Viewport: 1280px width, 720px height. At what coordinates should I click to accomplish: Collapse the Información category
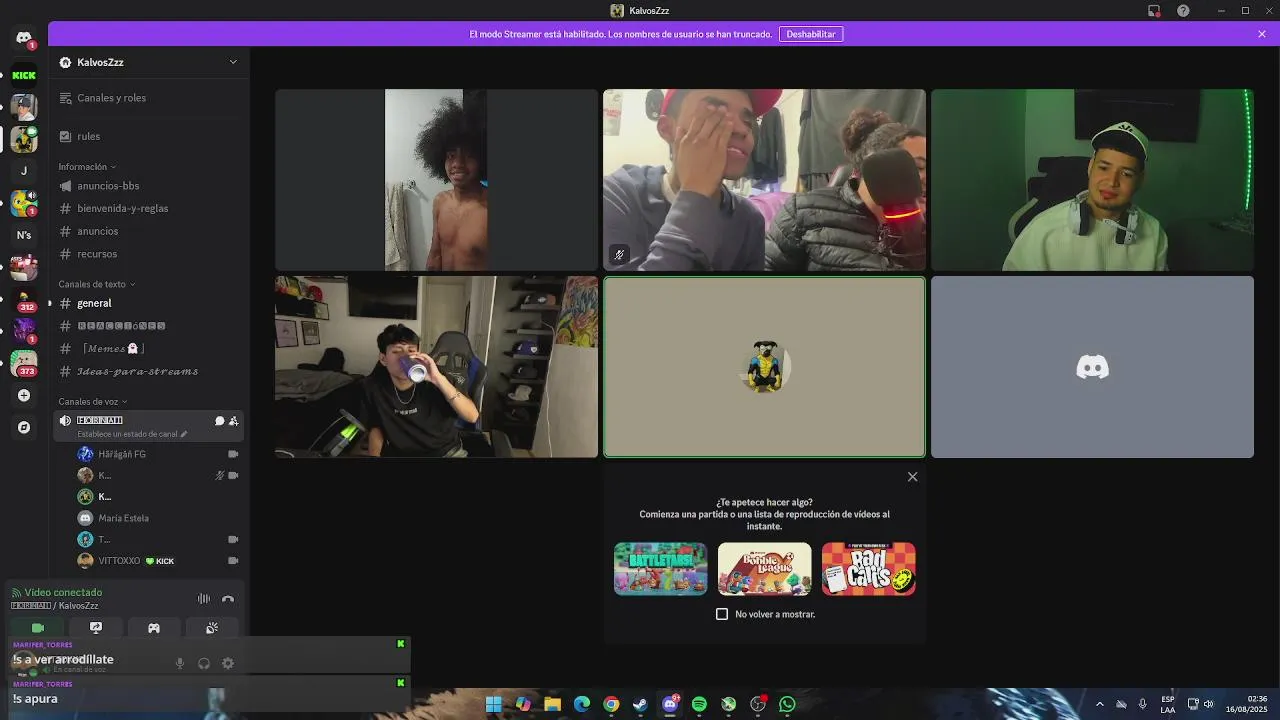pyautogui.click(x=87, y=167)
